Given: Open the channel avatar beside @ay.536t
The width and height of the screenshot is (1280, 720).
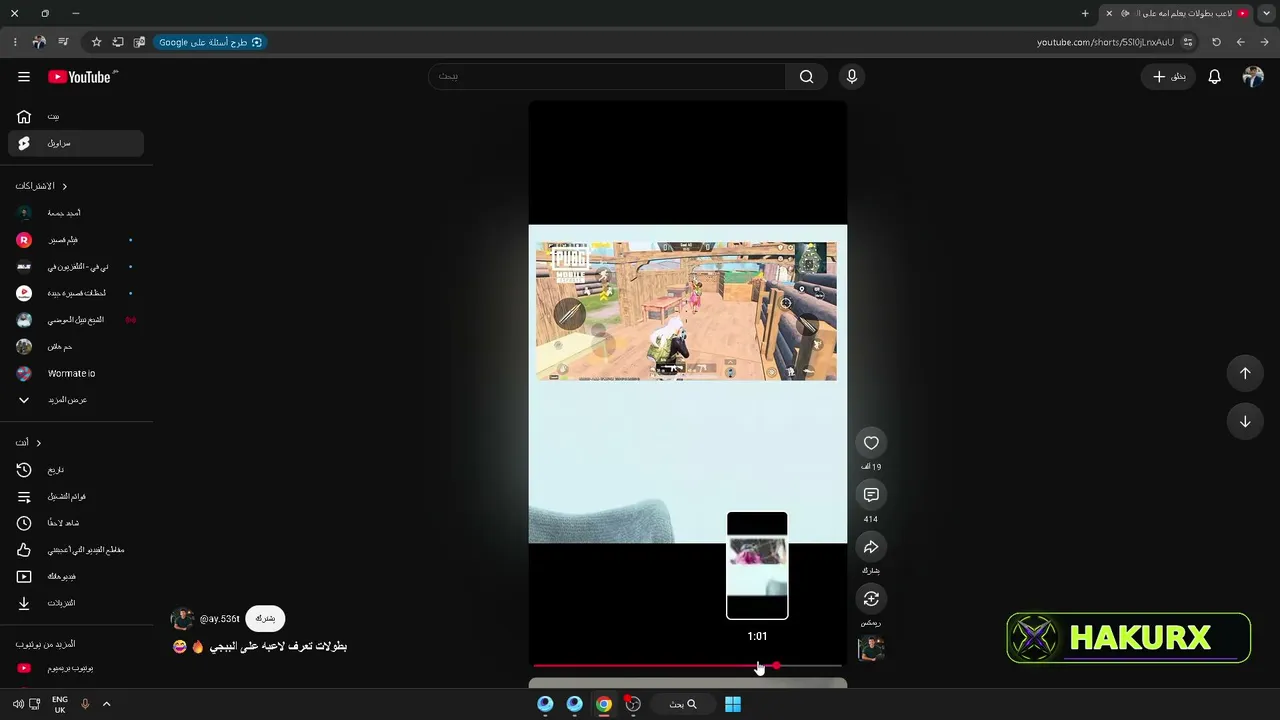Looking at the screenshot, I should (183, 619).
